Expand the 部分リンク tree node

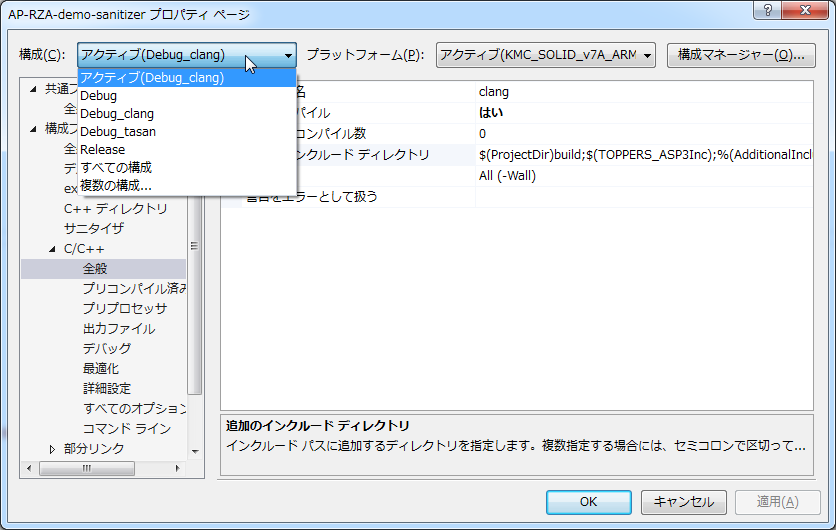coord(52,449)
